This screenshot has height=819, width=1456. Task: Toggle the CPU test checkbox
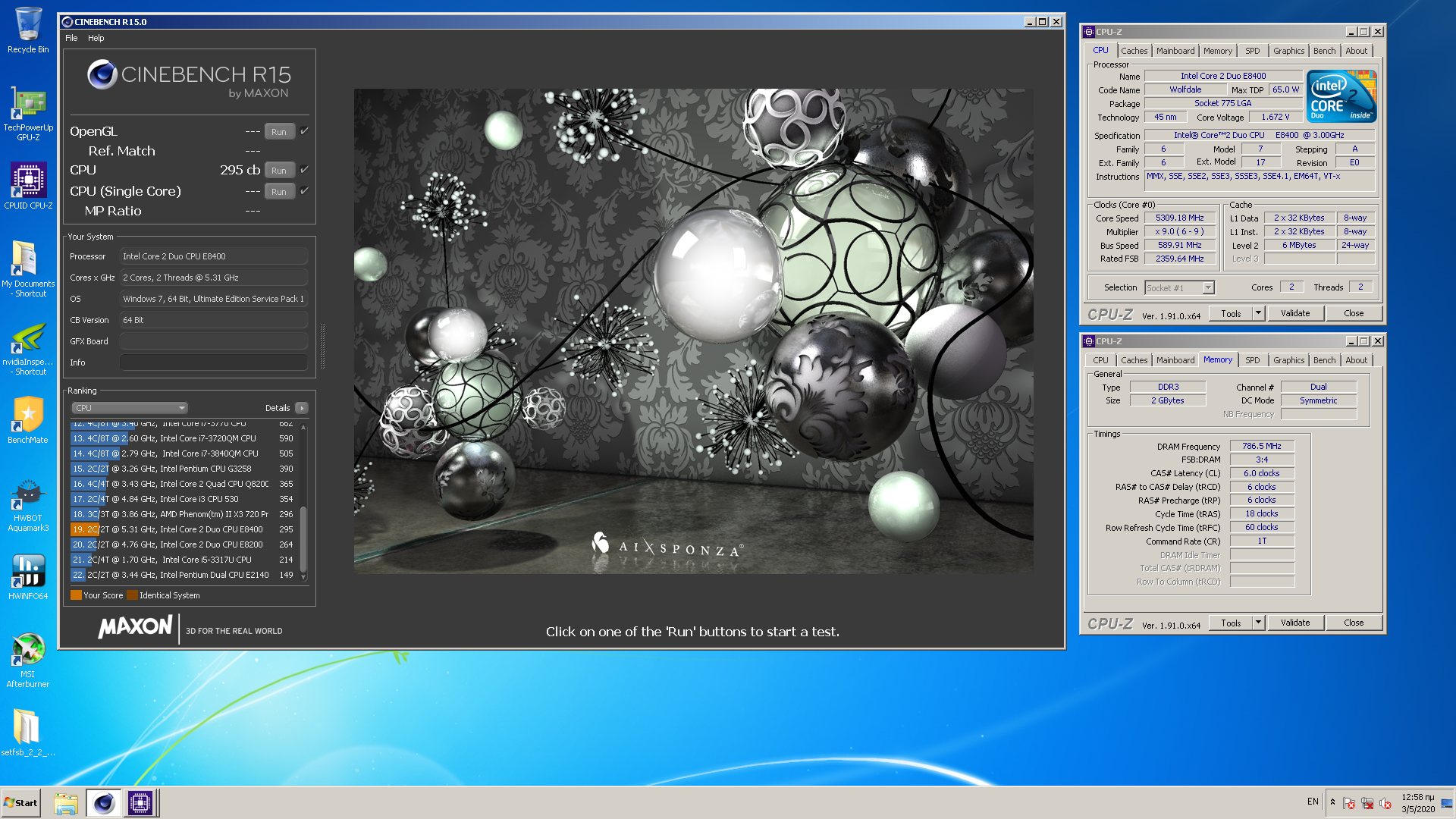point(304,169)
